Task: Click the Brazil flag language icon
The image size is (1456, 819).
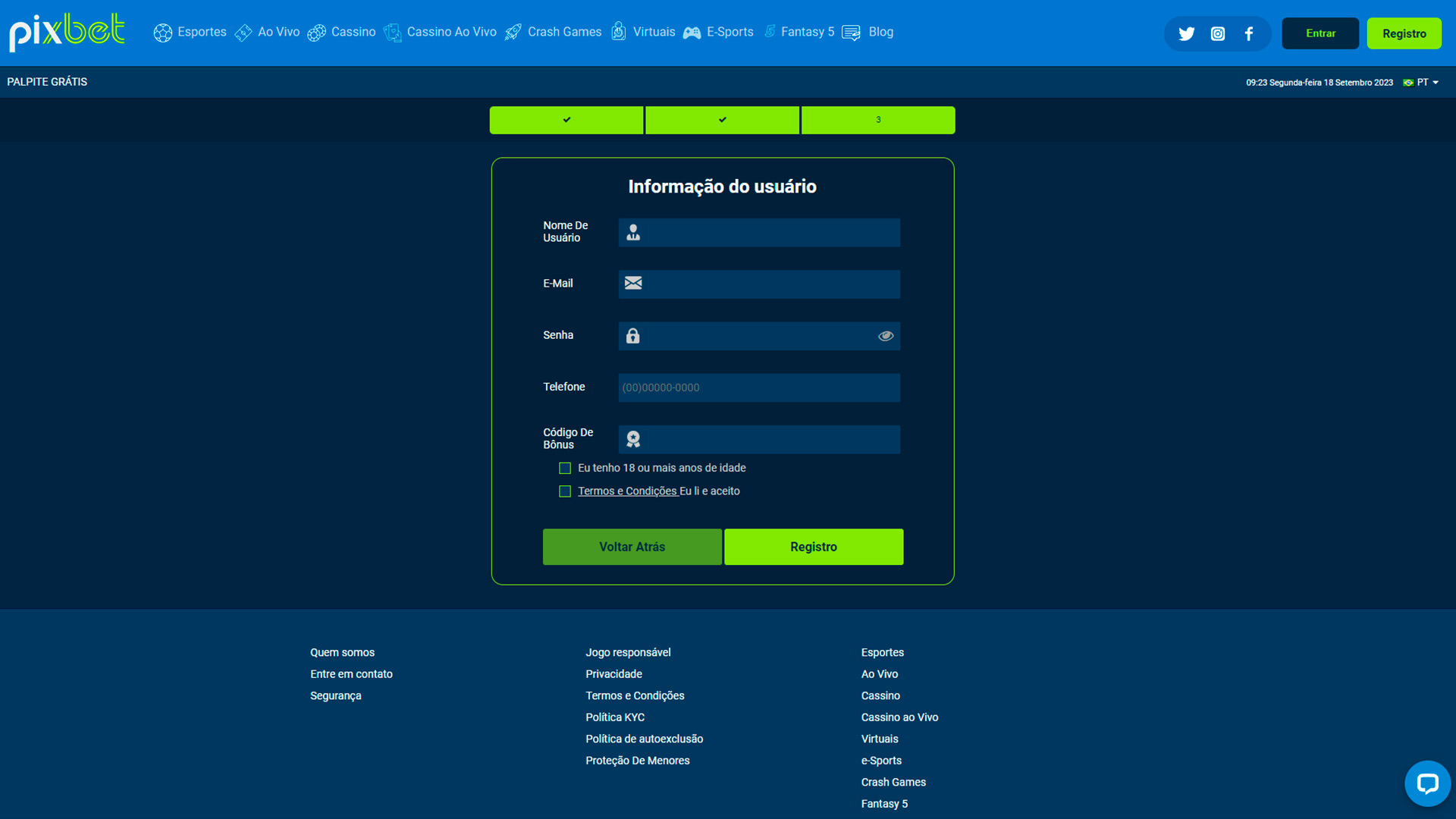Action: [x=1408, y=83]
